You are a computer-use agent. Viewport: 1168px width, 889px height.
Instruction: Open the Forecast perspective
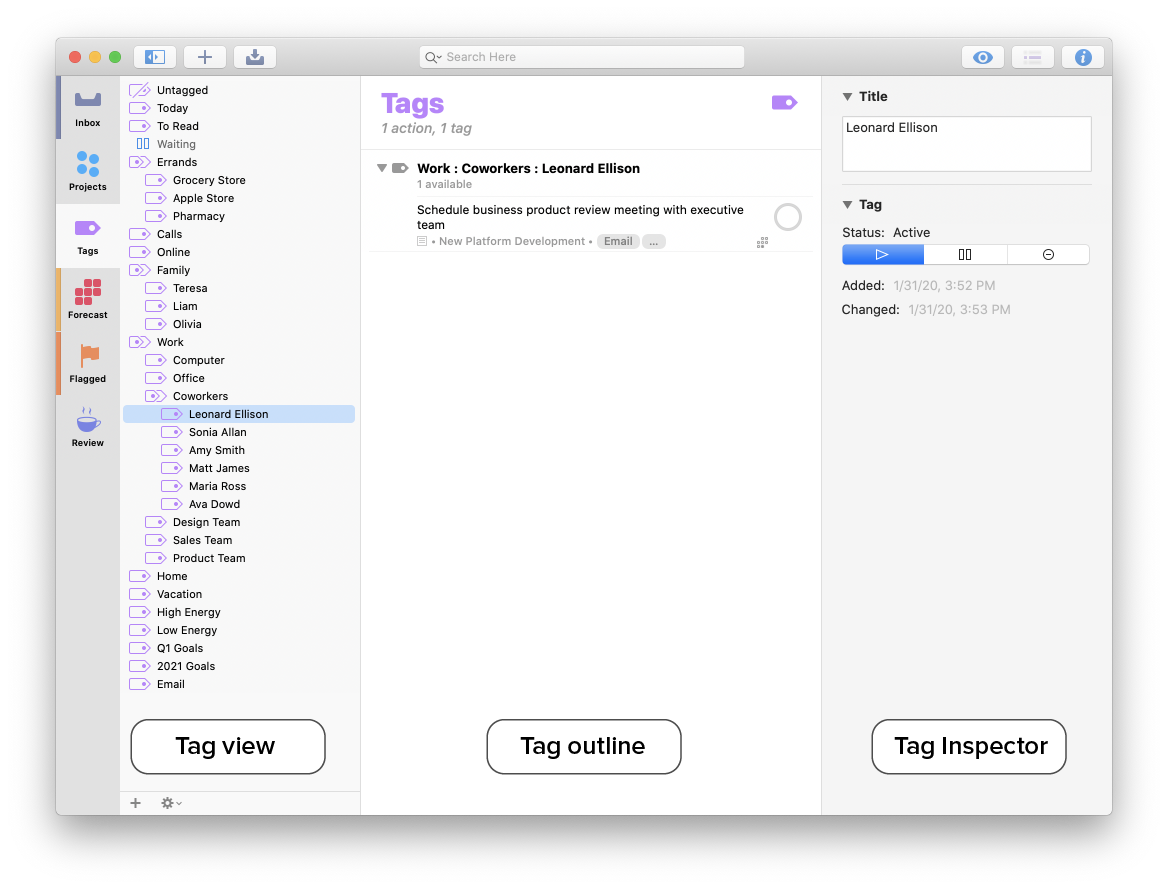pos(87,297)
